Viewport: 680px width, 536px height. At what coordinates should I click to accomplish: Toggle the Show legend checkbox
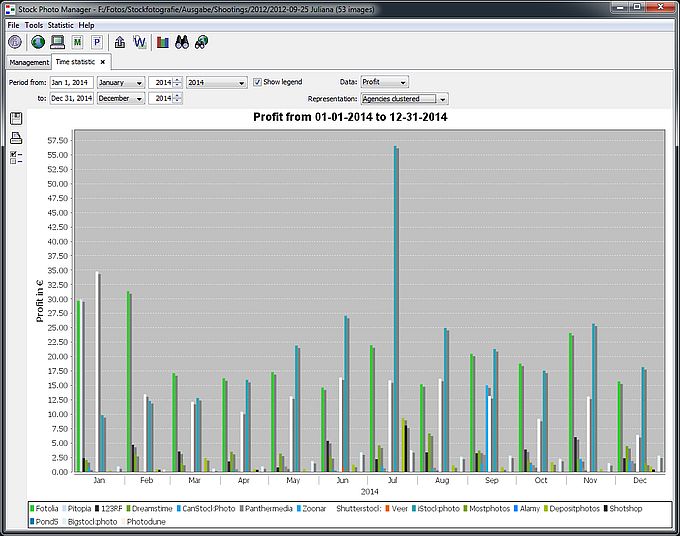coord(257,82)
